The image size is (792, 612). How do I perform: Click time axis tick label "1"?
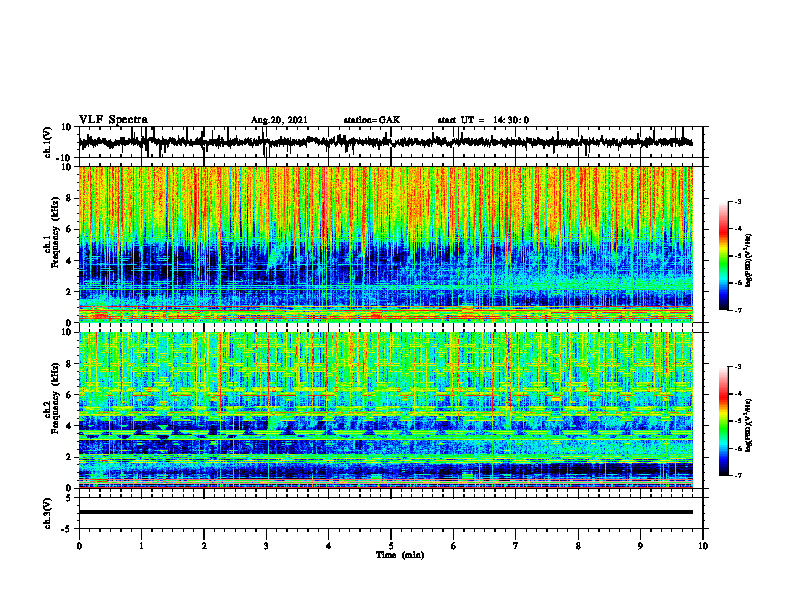pyautogui.click(x=141, y=546)
